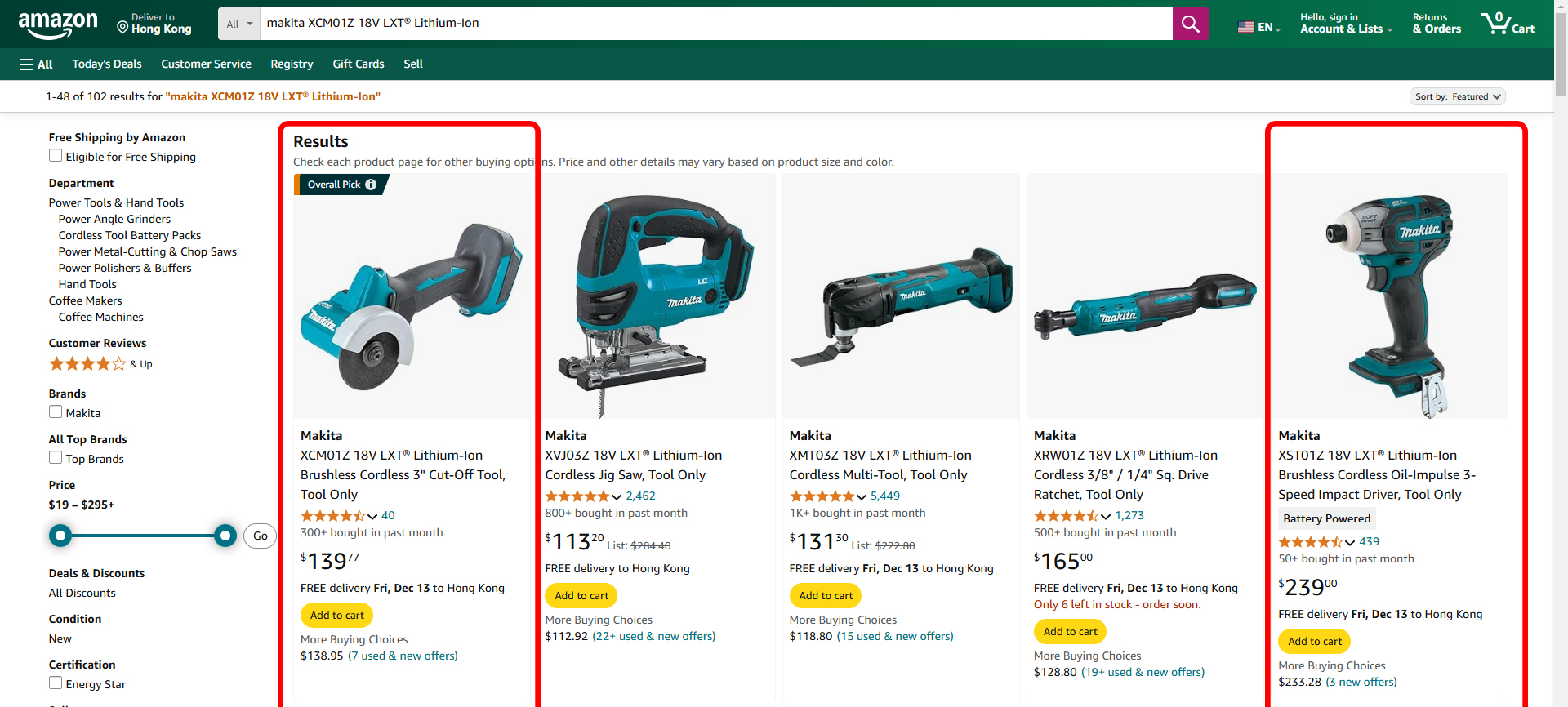Add XVJ03Z Jig Saw to cart
Viewport: 1568px width, 707px height.
coord(581,596)
